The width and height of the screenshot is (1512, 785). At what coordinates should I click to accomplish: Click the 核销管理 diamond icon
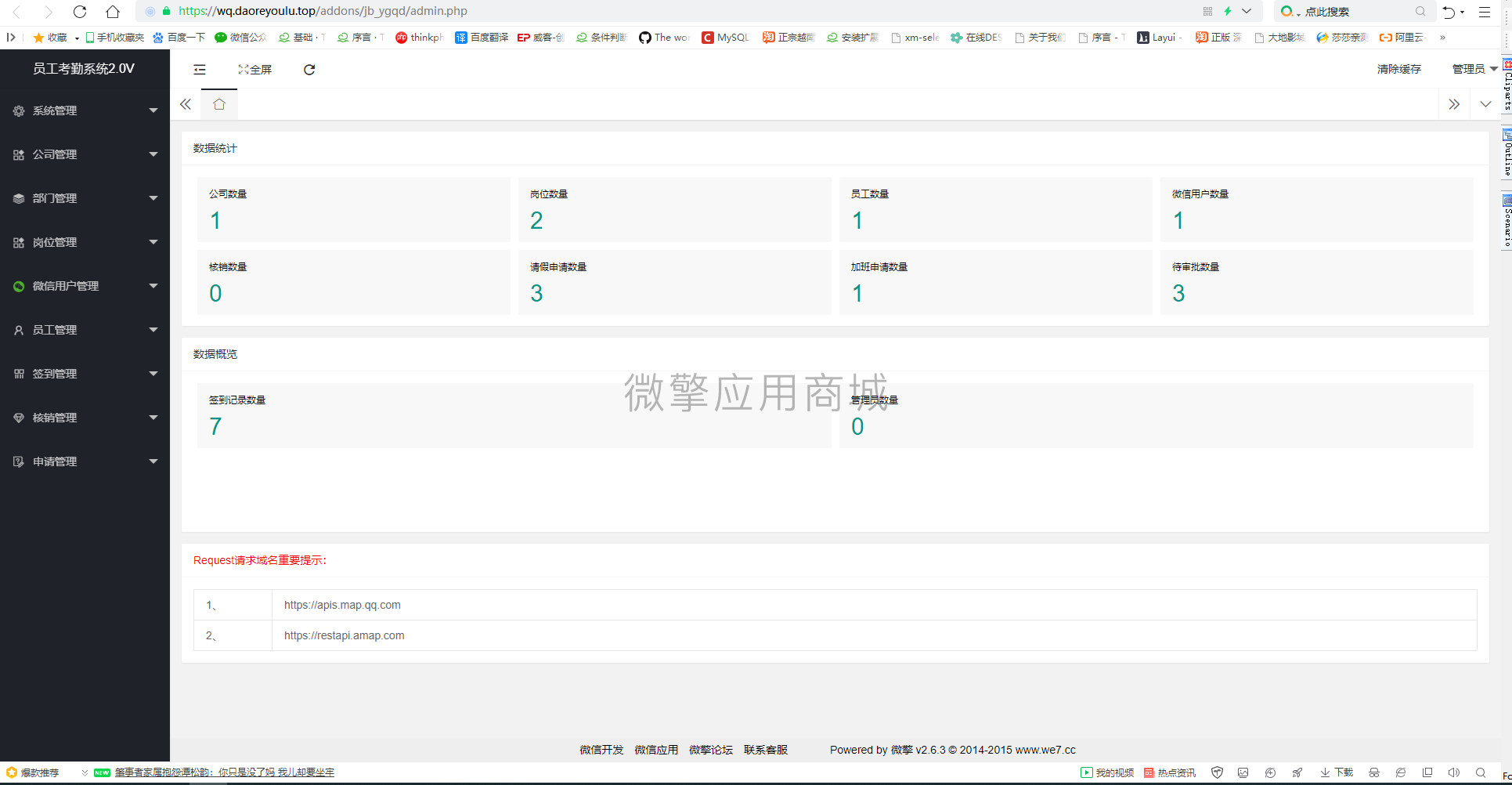pyautogui.click(x=19, y=418)
